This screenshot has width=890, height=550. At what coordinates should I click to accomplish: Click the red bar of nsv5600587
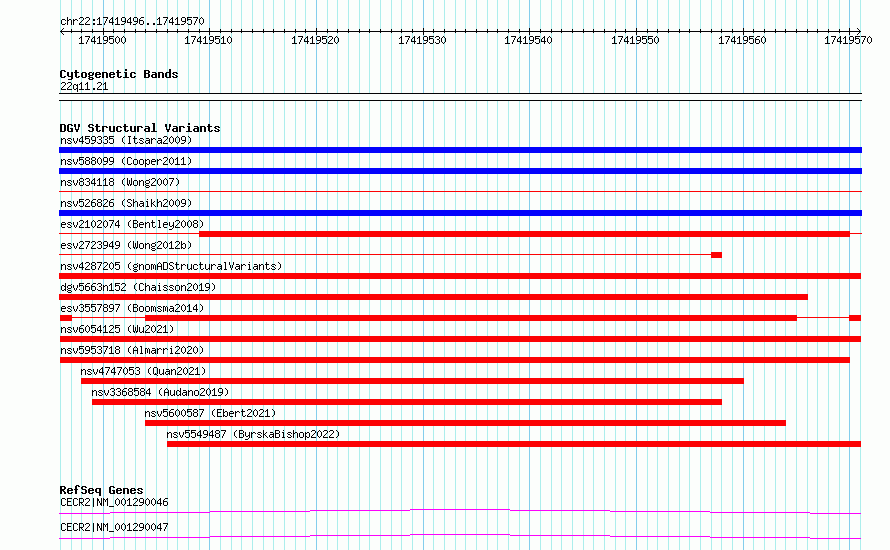click(465, 423)
